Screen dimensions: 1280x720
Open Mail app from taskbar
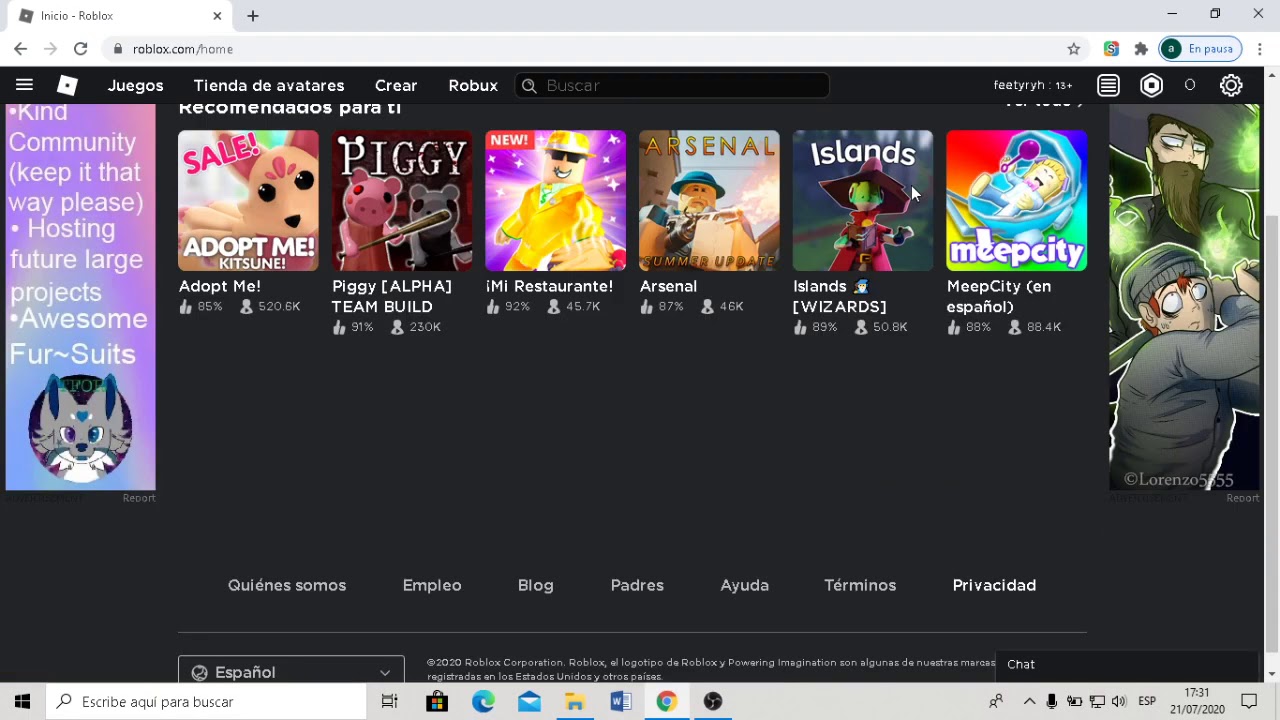click(529, 701)
